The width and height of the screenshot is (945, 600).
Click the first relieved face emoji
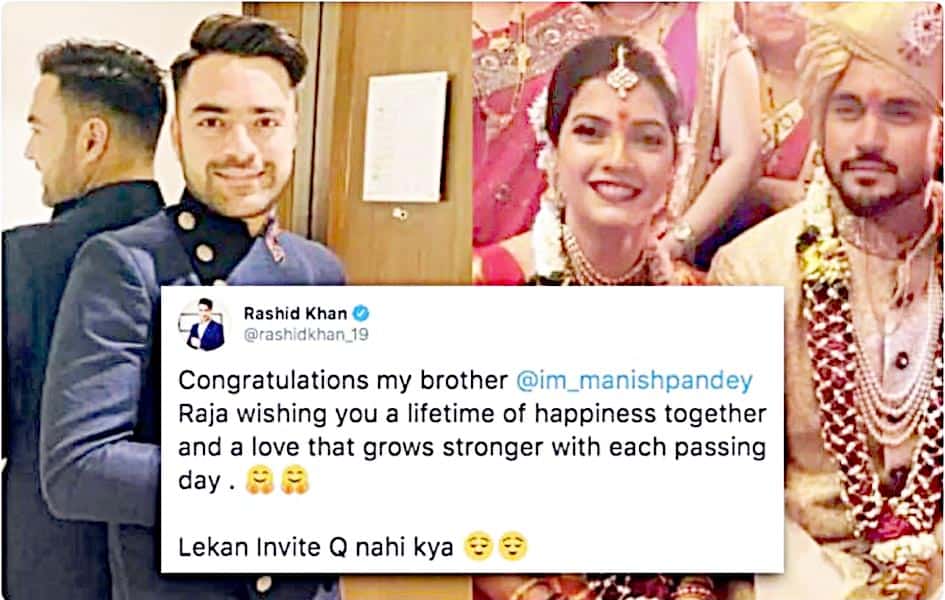(x=479, y=546)
